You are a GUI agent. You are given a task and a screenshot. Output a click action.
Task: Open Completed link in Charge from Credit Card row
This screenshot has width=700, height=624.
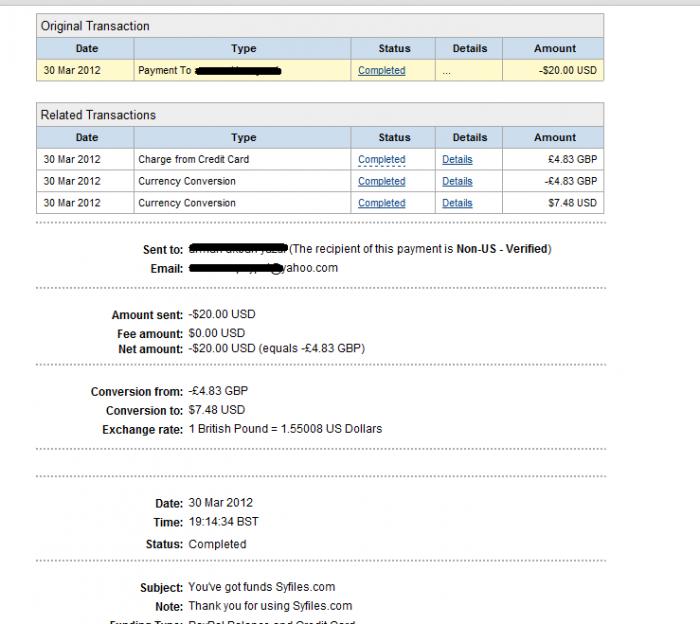(x=381, y=160)
